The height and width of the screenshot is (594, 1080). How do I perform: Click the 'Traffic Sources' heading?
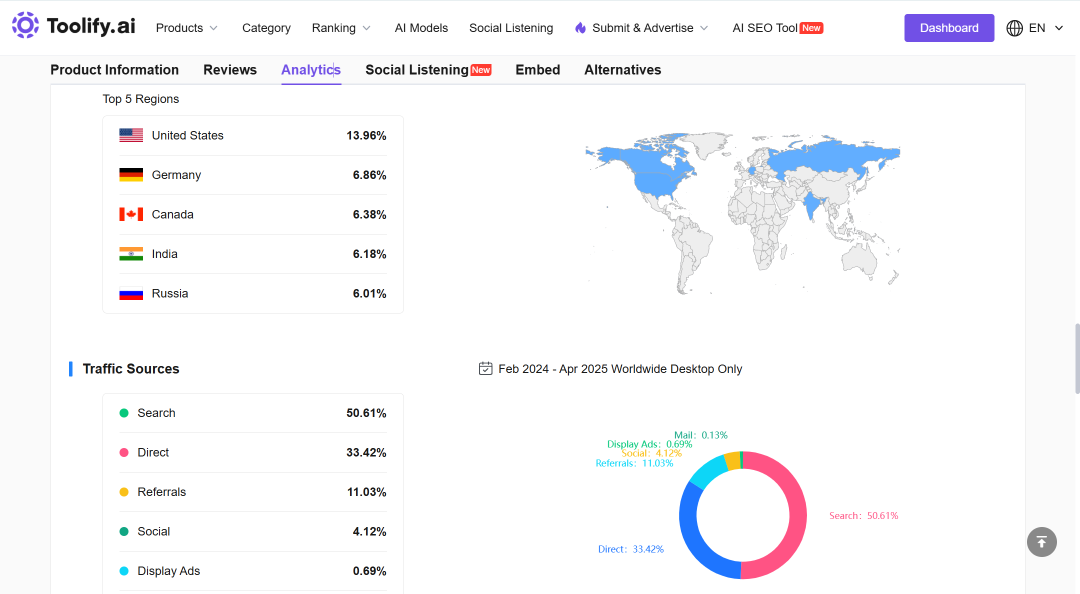tap(131, 369)
